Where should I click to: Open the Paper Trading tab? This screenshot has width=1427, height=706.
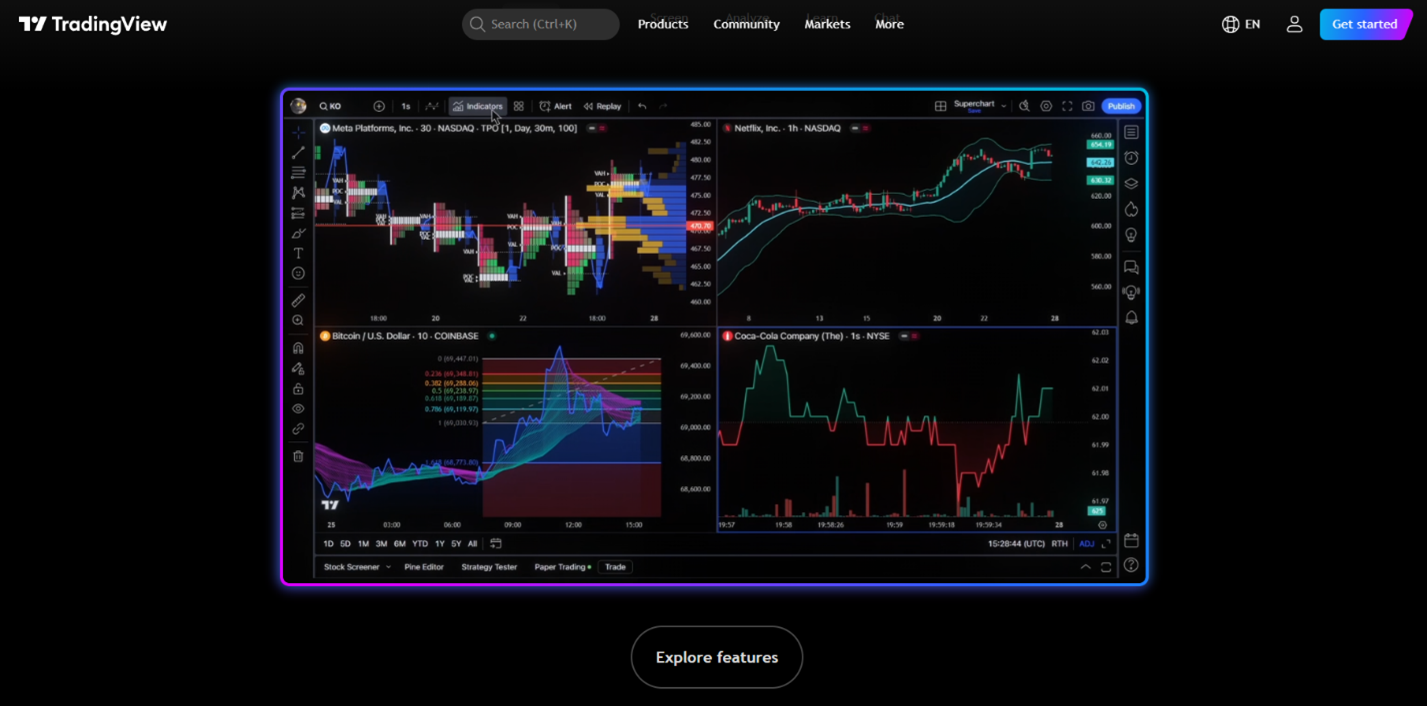(562, 567)
